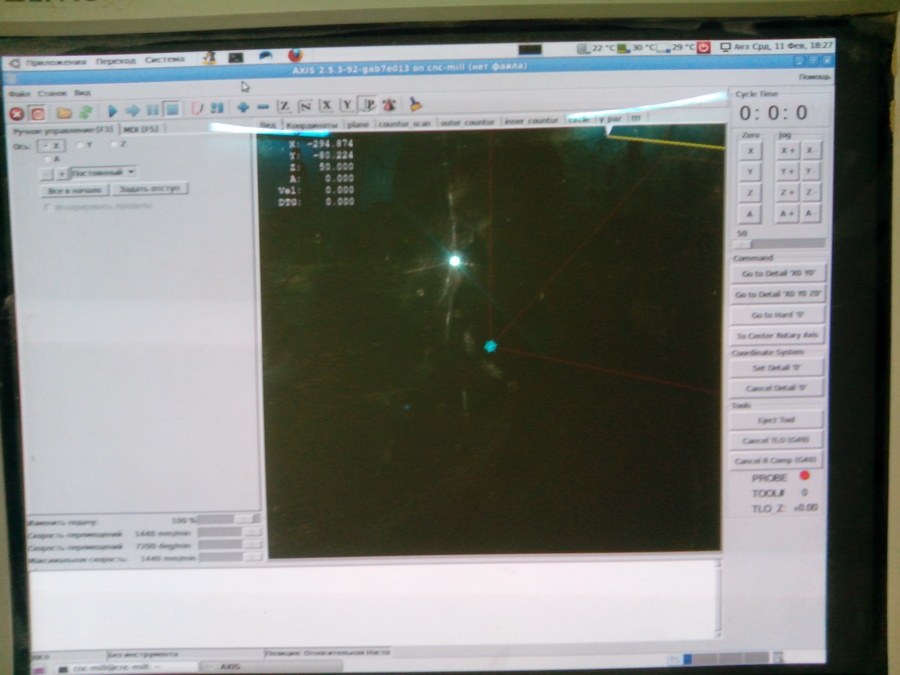
Task: Toggle the machine power icon
Action: click(x=38, y=114)
